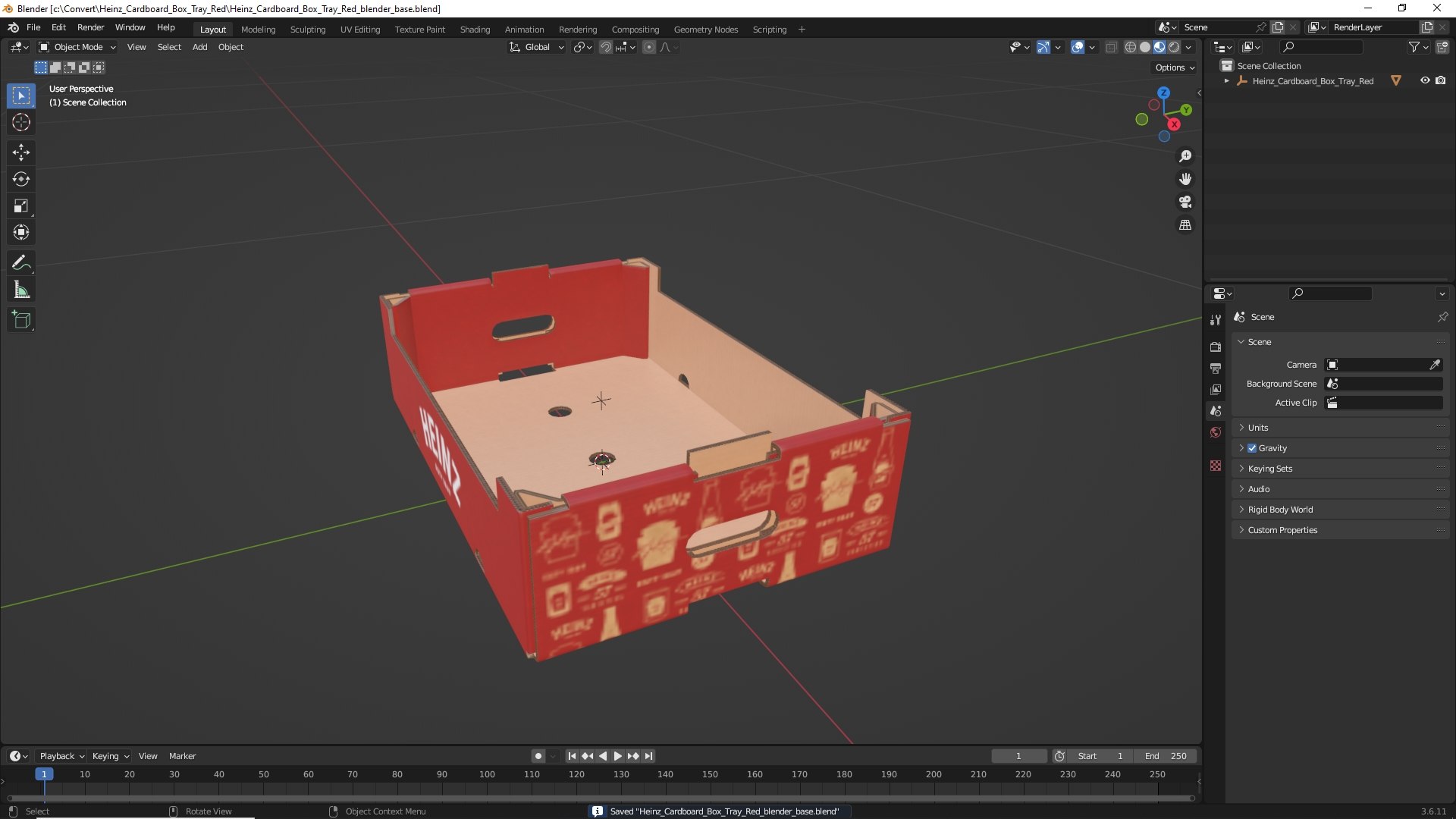This screenshot has width=1456, height=819.
Task: Uncheck the Gravity checkbox
Action: pyautogui.click(x=1252, y=448)
